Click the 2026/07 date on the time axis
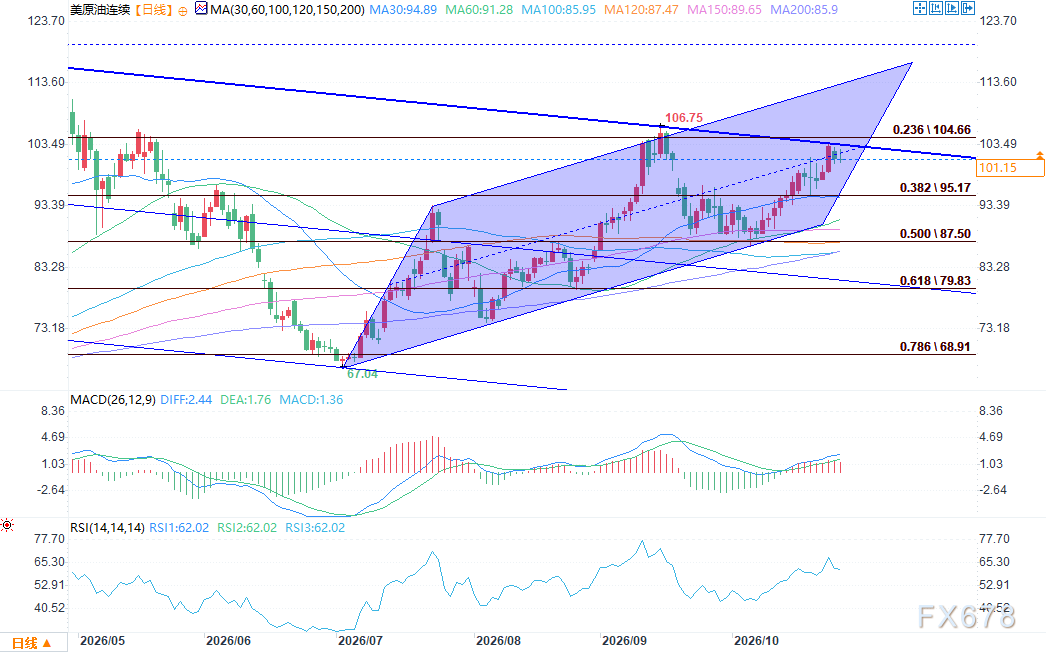 tap(360, 641)
